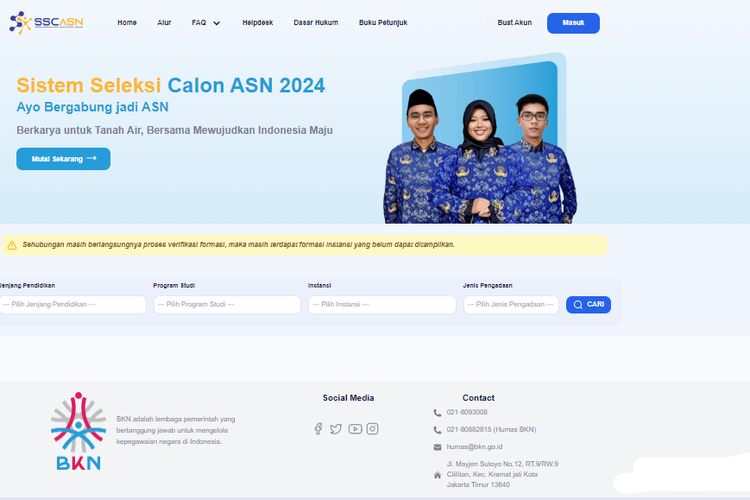This screenshot has width=750, height=500.
Task: Click the SSCASN logo
Action: coord(46,22)
